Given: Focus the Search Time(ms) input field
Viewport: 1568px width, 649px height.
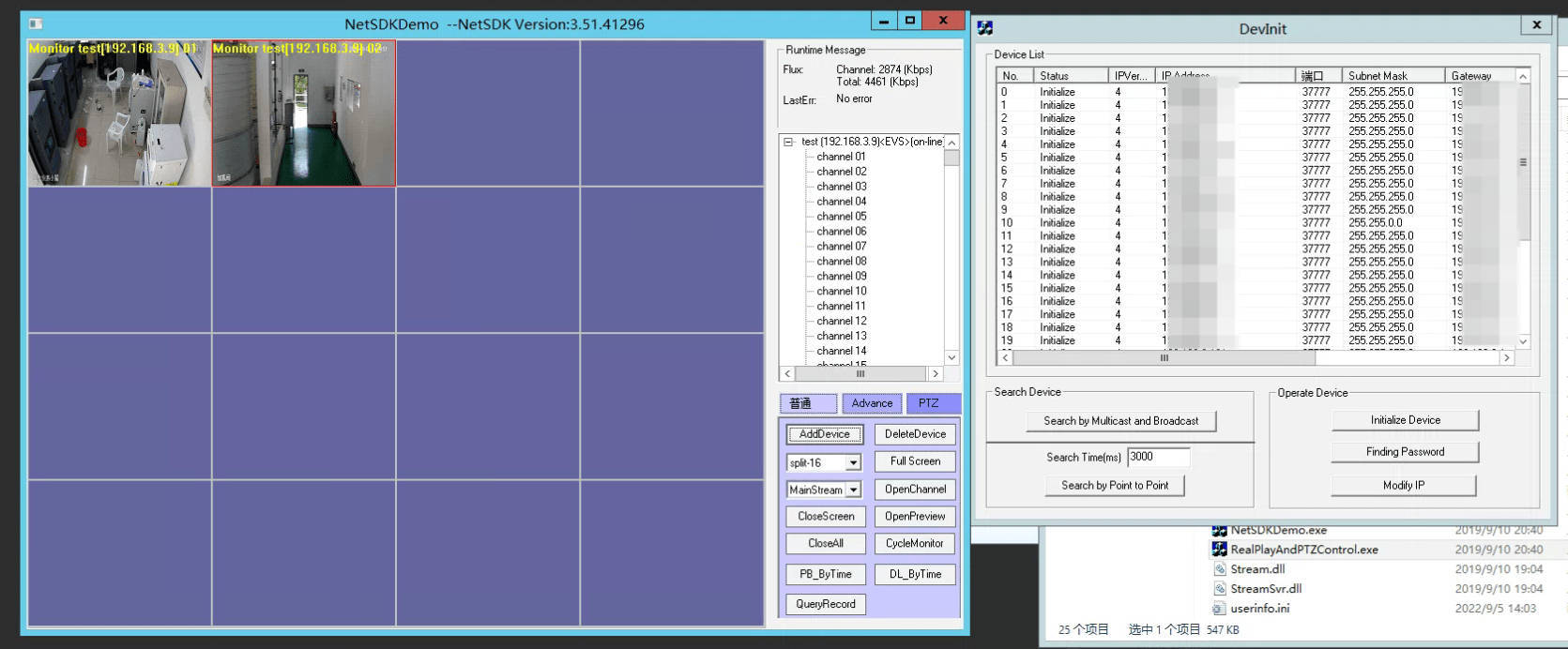Looking at the screenshot, I should [x=1158, y=457].
